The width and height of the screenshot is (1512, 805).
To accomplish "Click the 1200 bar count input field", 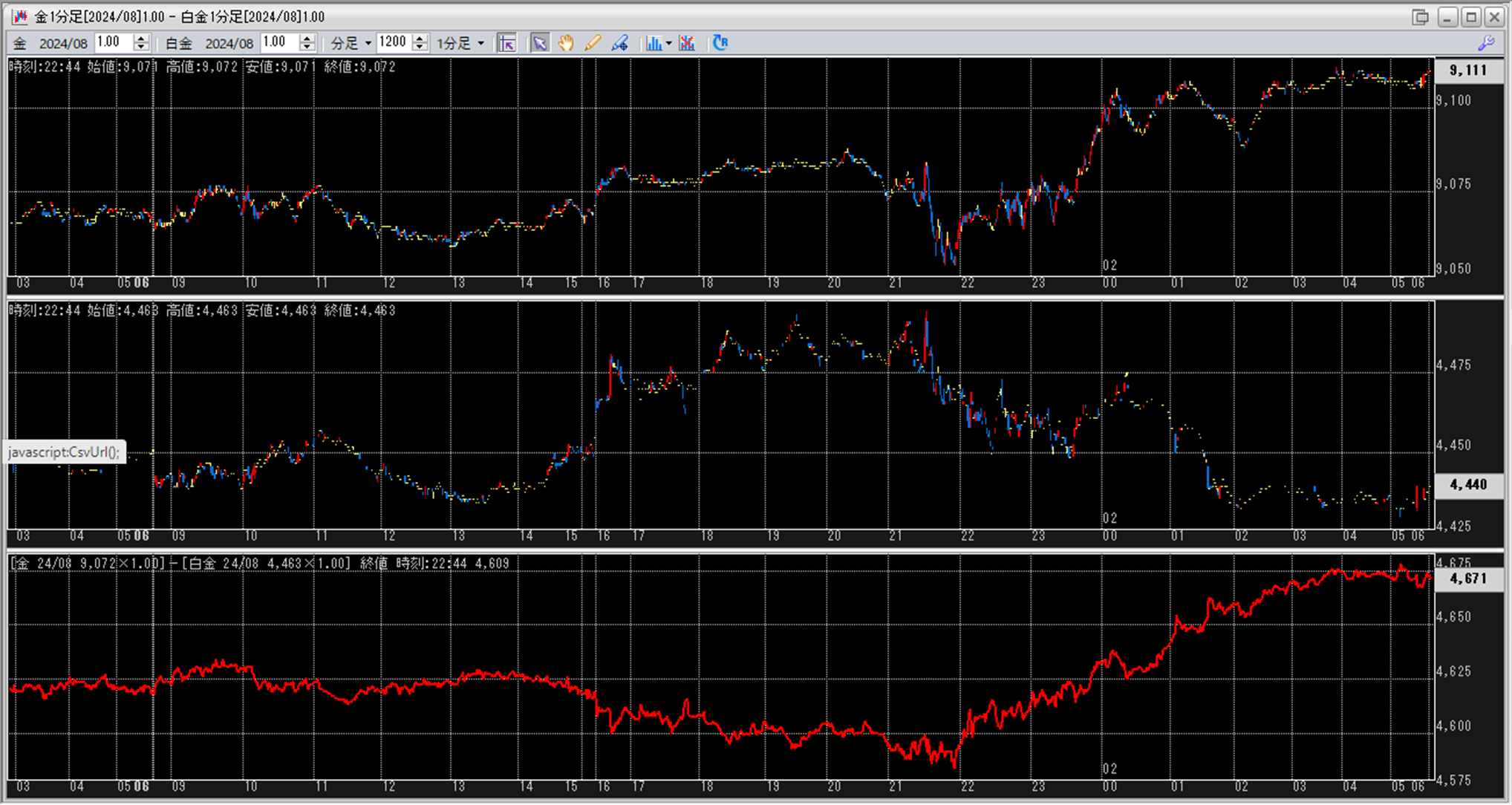I will pos(394,42).
